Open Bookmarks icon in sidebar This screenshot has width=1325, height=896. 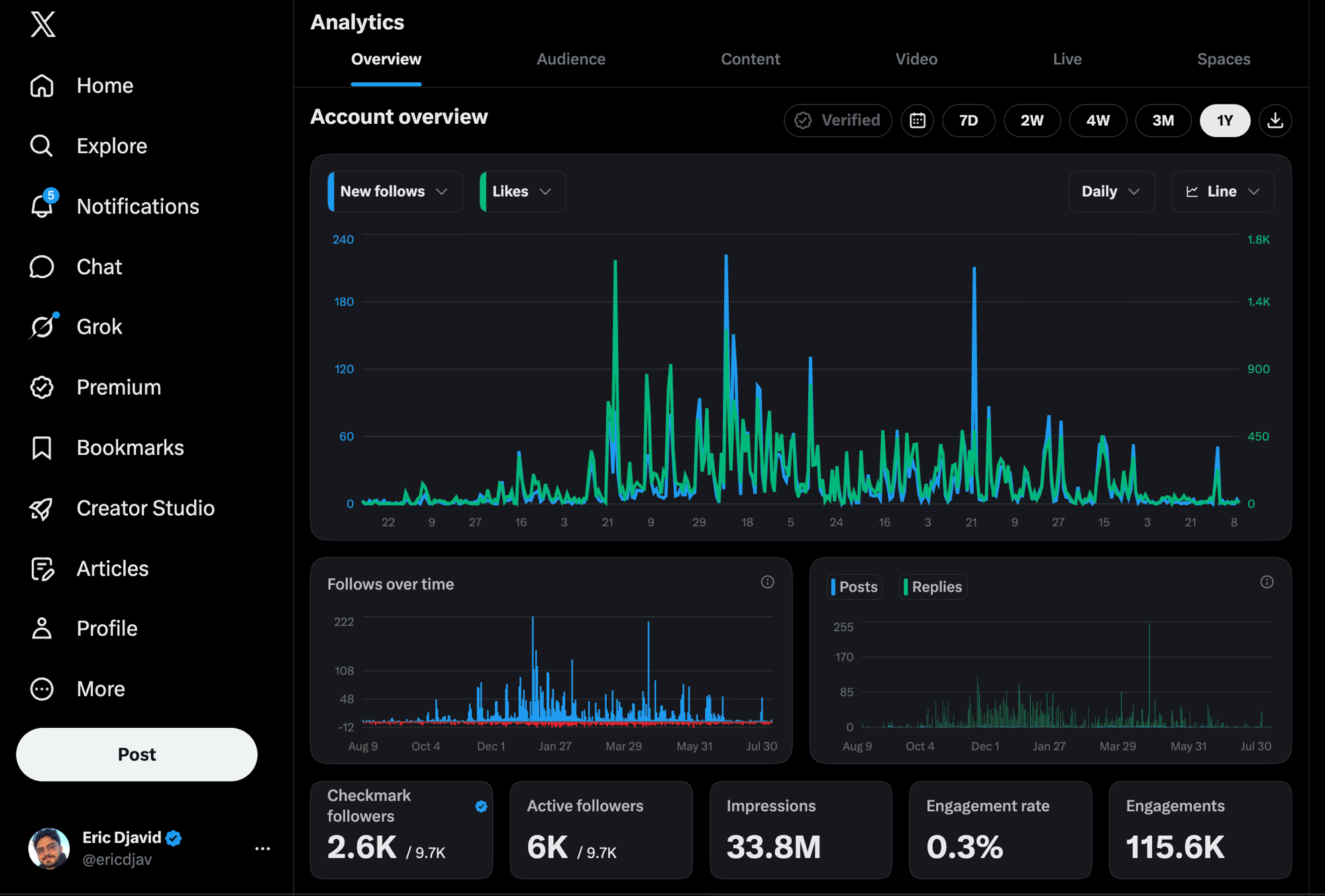pyautogui.click(x=42, y=448)
